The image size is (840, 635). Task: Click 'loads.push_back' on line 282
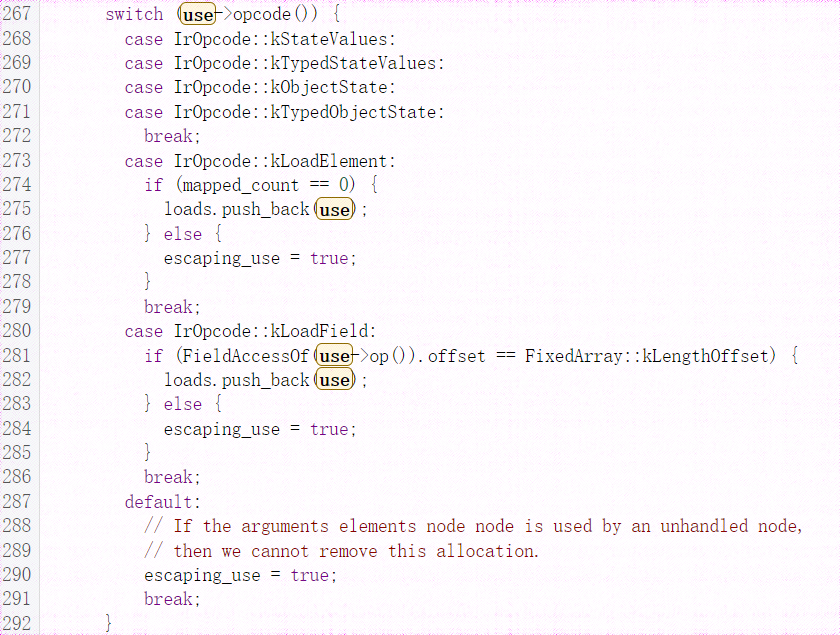point(237,380)
